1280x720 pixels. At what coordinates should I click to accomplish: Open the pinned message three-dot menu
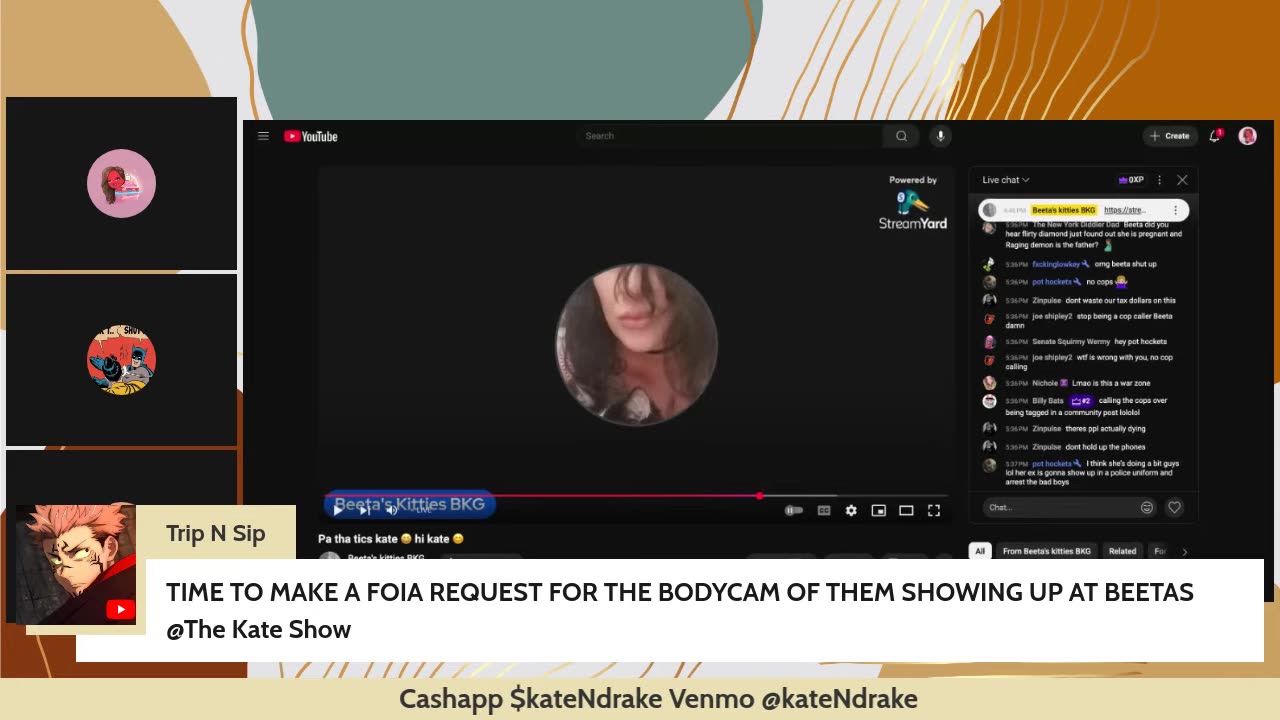1175,210
